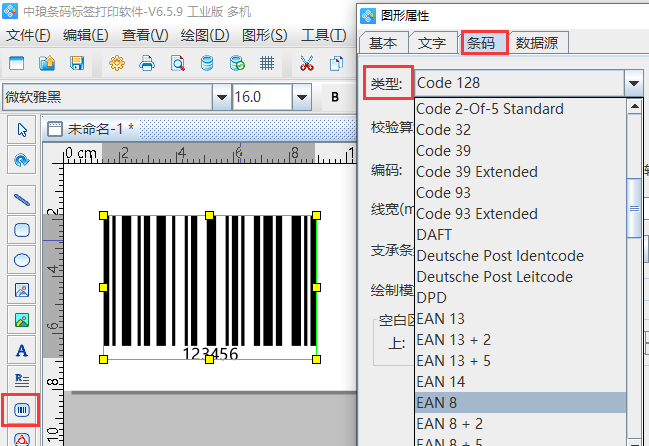Choose EAN 14 barcode type
Screen dimensions: 649x446
(520, 382)
